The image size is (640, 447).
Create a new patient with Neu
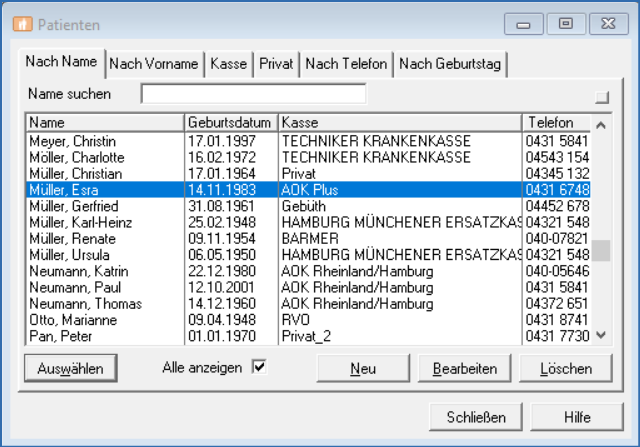pyautogui.click(x=363, y=368)
